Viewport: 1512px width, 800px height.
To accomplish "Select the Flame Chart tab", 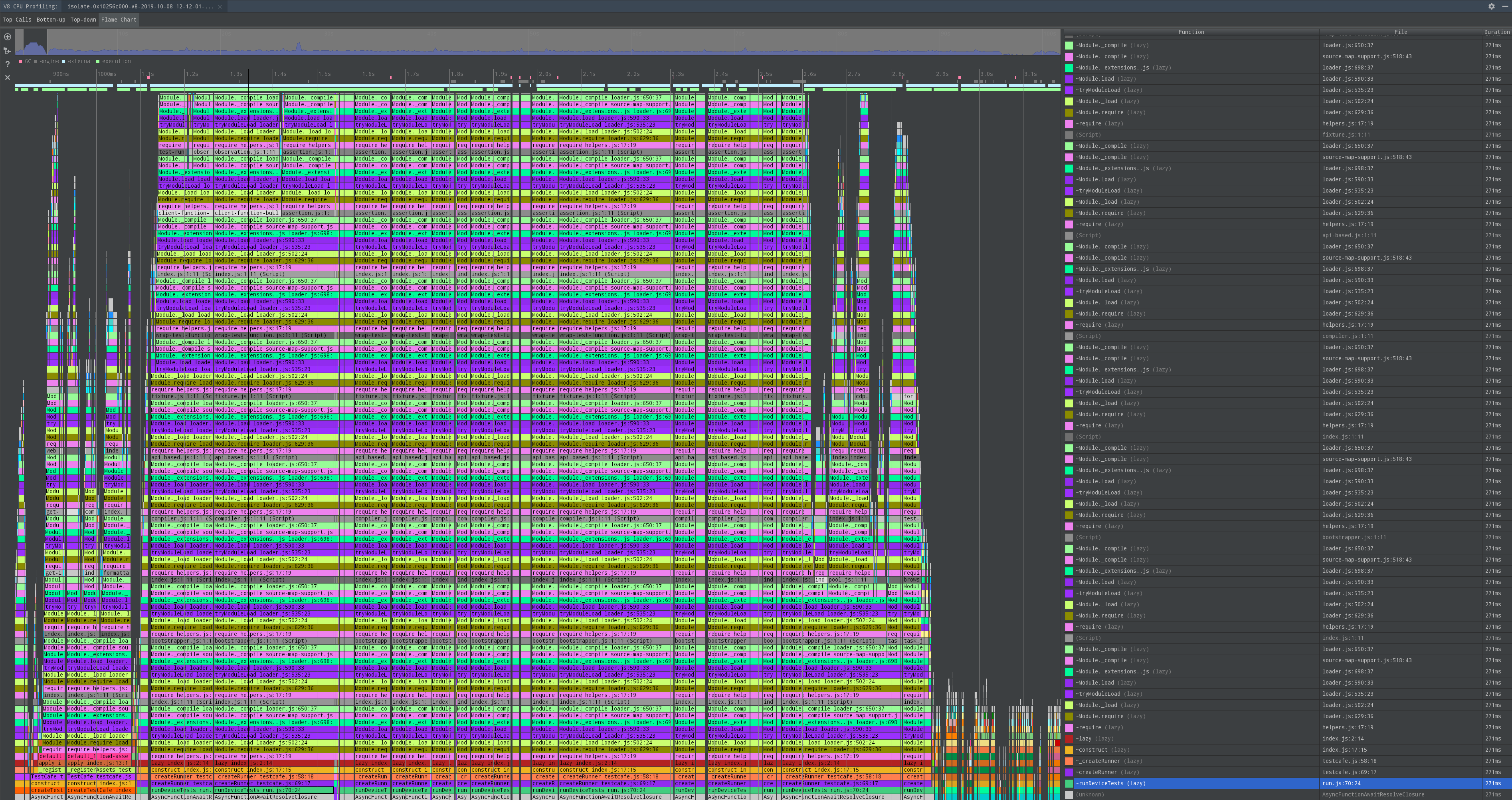I will pos(119,20).
